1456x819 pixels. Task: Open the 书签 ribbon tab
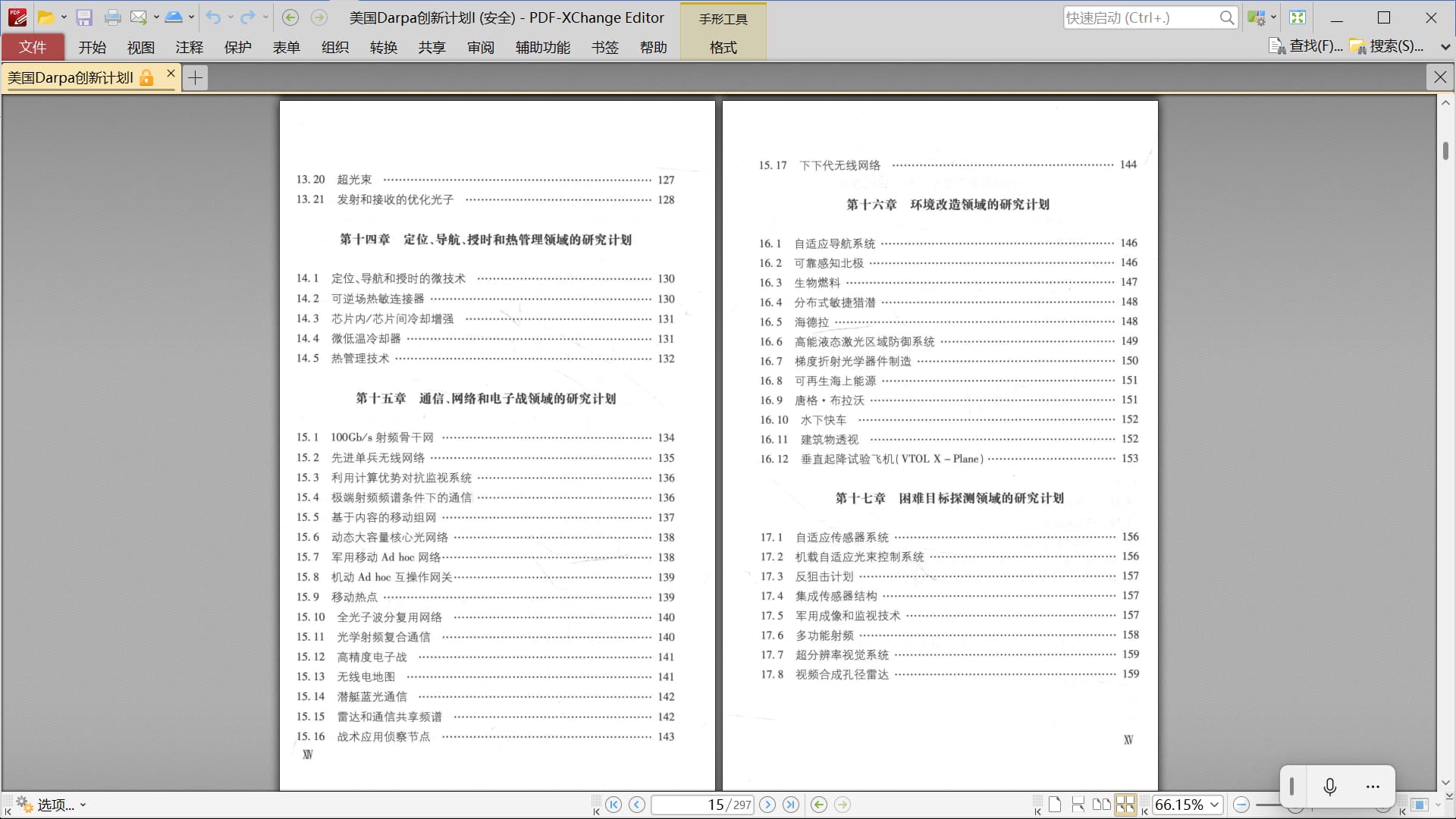pyautogui.click(x=604, y=47)
